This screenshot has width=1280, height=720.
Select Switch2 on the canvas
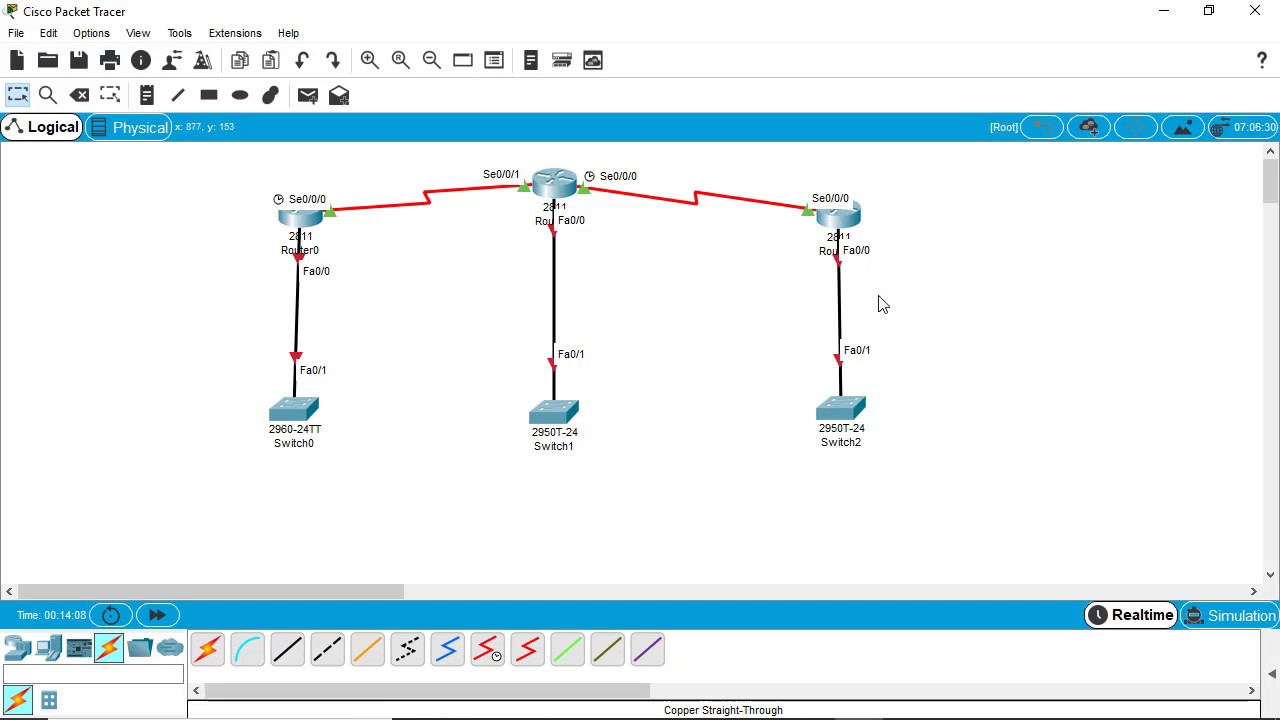(x=841, y=408)
